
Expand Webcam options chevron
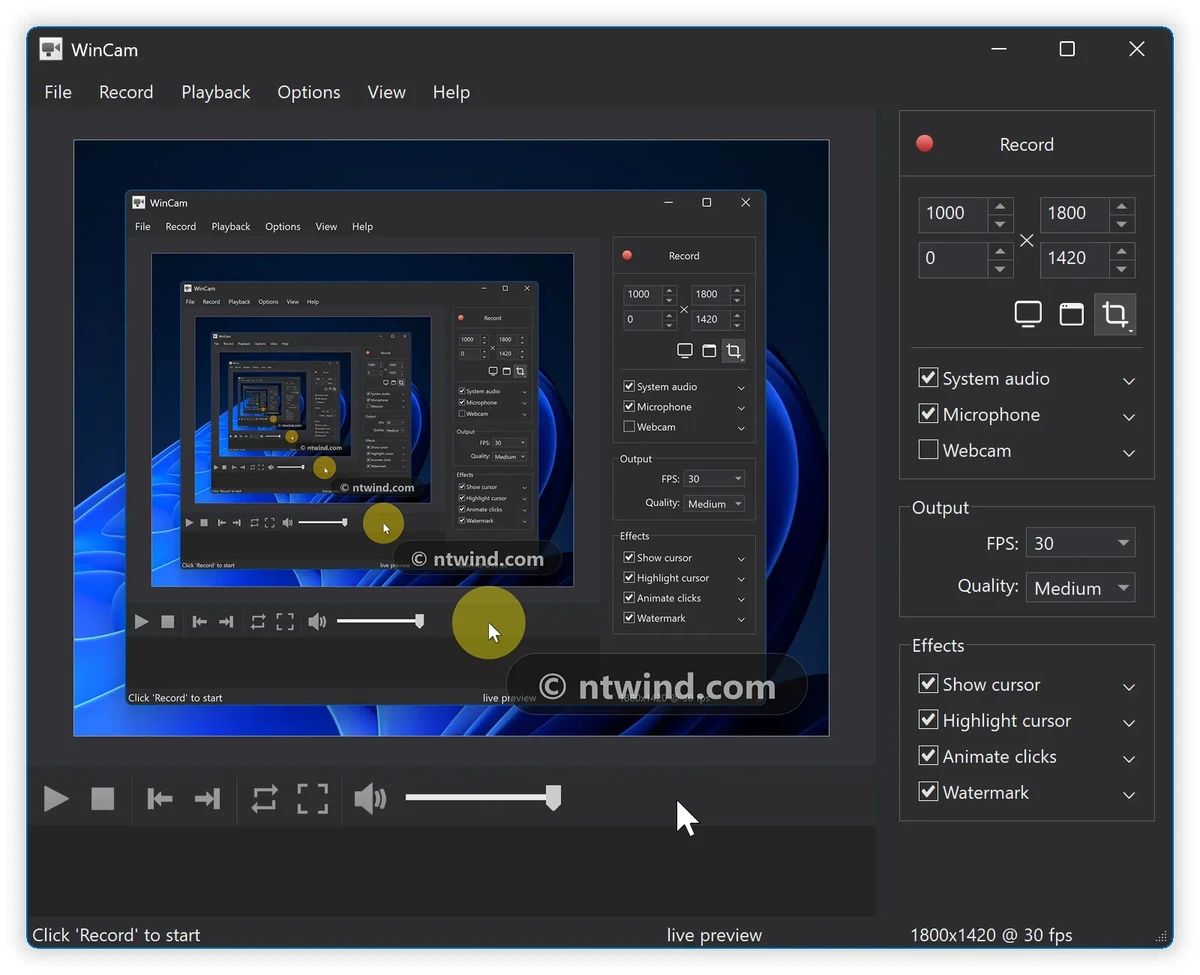pos(1129,453)
